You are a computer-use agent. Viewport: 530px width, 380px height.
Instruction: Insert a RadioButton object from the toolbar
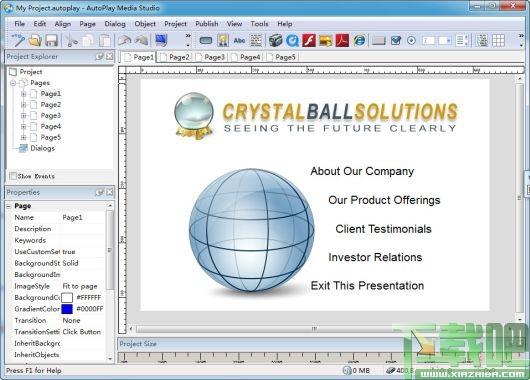click(x=411, y=41)
